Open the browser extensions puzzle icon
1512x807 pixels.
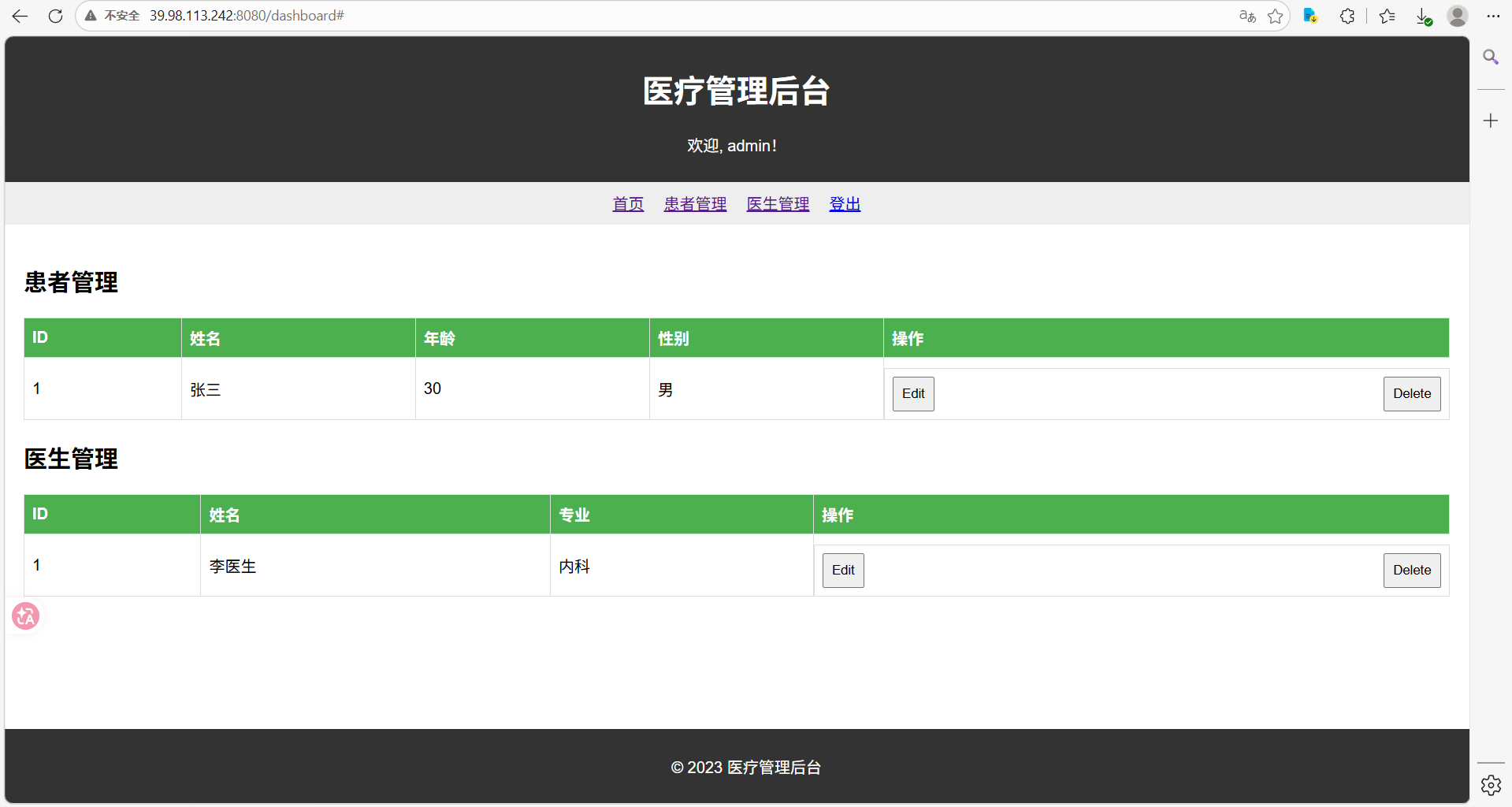(1347, 16)
